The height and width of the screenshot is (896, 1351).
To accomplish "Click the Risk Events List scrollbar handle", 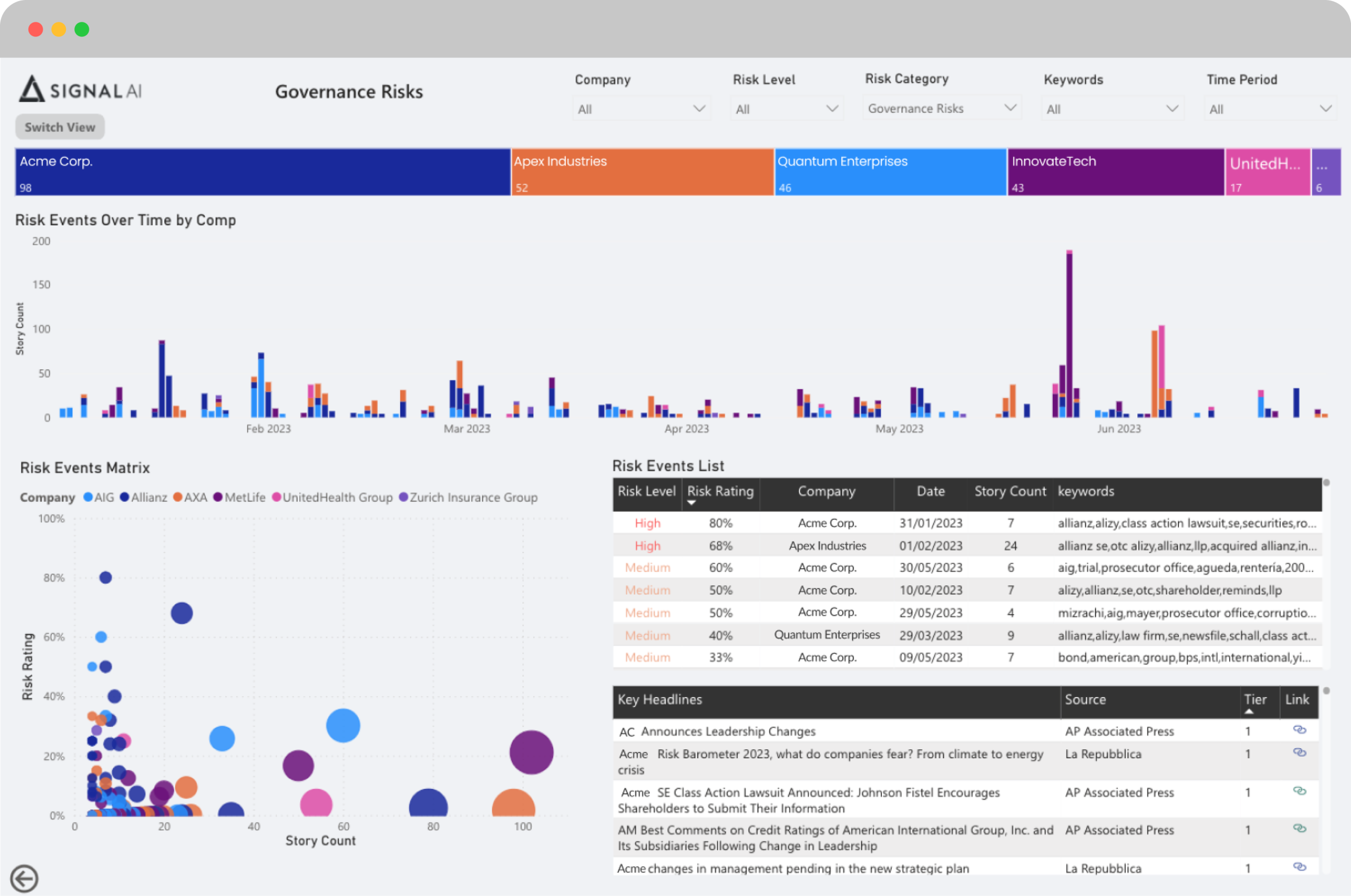I will point(1326,483).
